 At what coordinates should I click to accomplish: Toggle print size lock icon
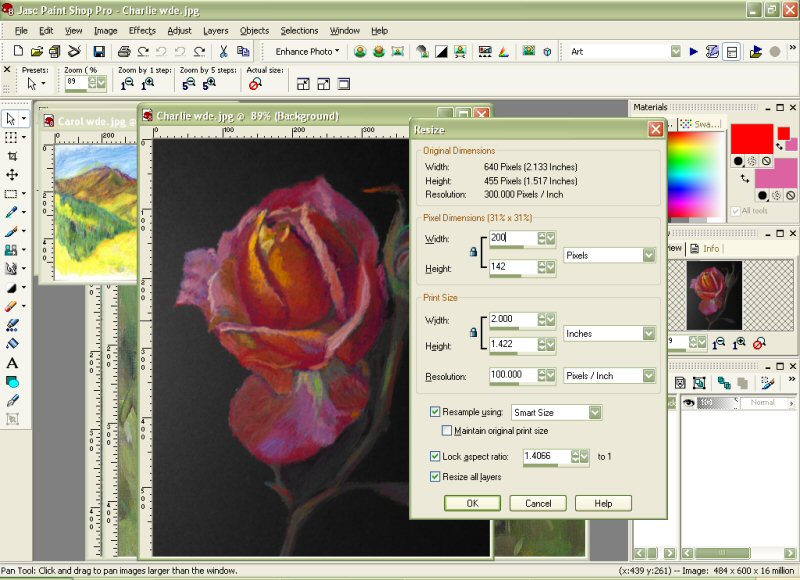pyautogui.click(x=473, y=333)
